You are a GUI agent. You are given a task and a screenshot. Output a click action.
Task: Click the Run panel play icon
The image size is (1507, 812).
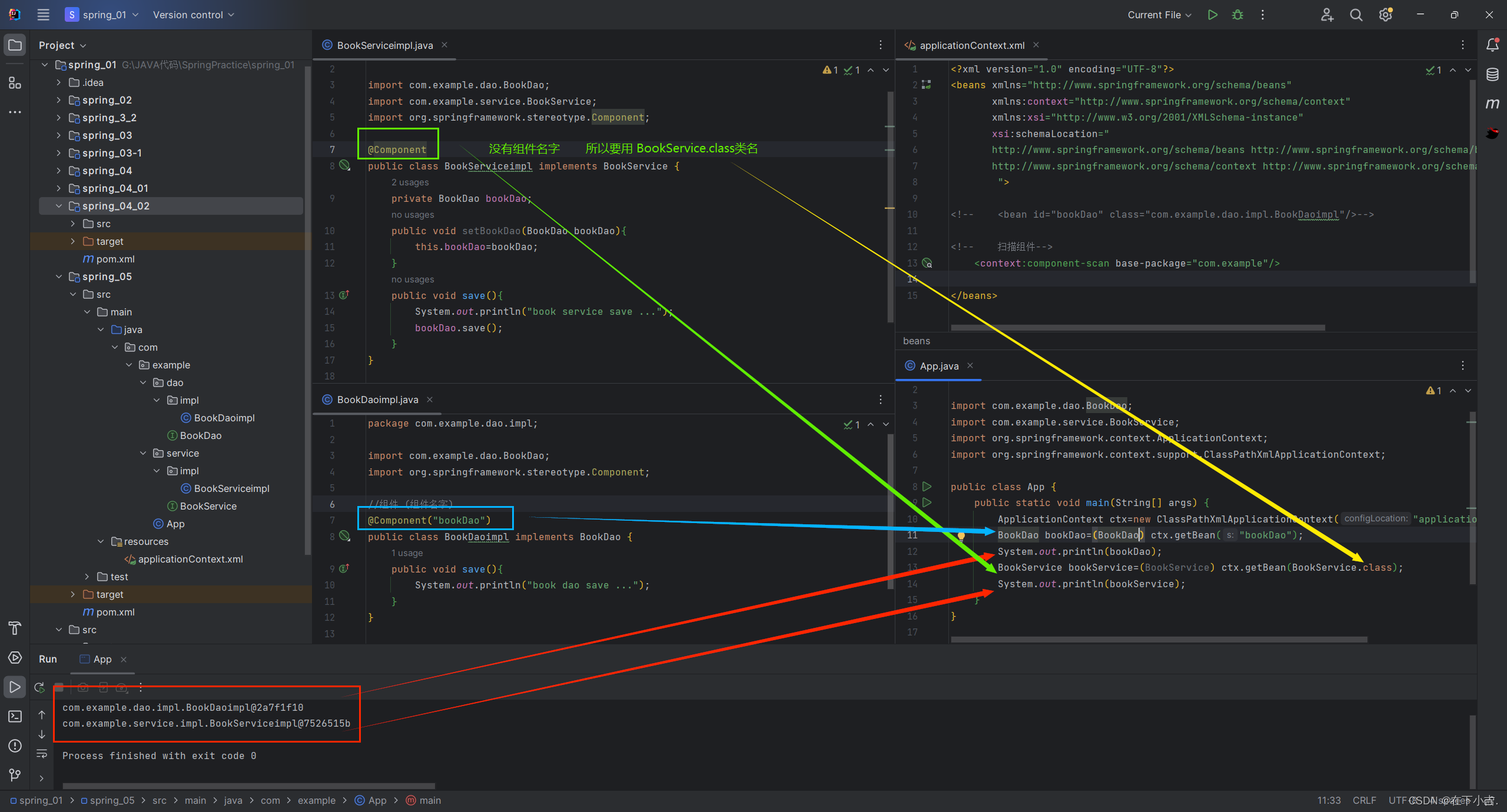(14, 687)
